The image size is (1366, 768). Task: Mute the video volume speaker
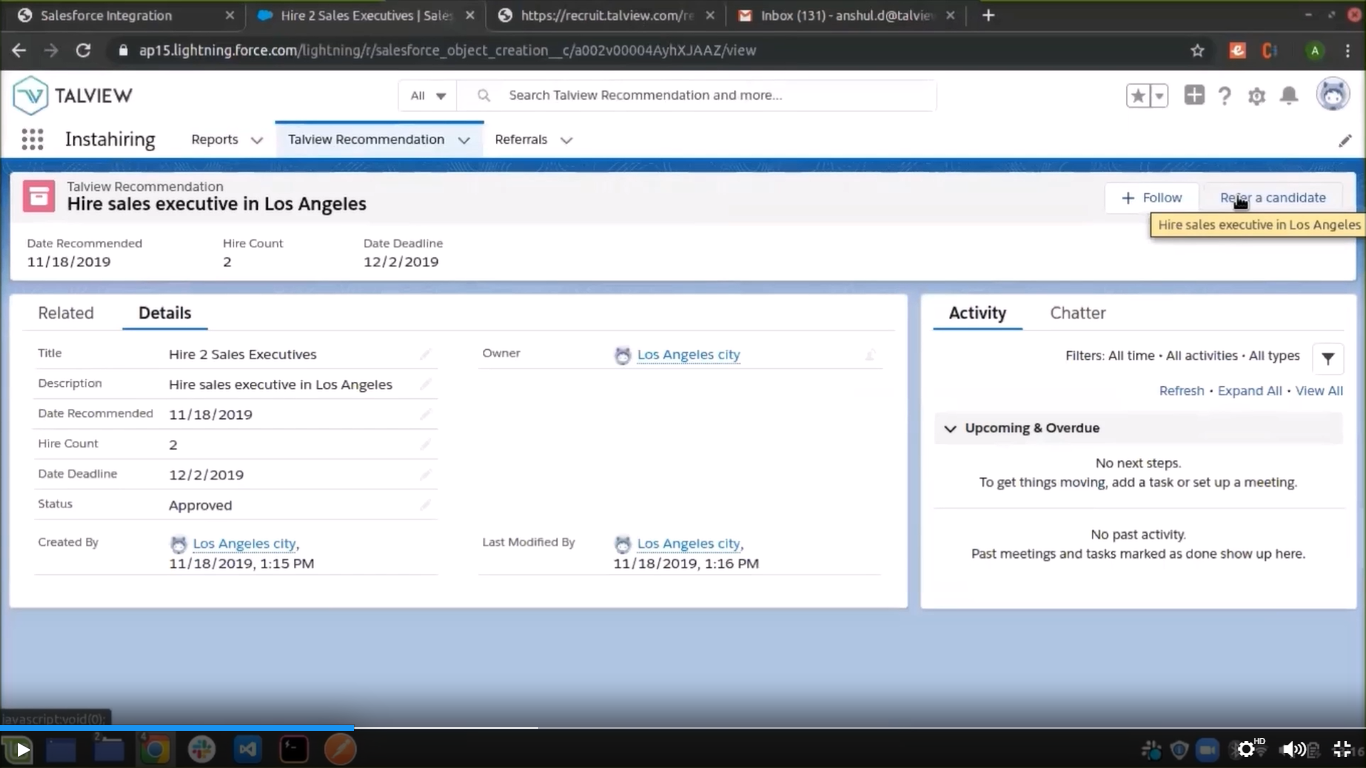(1293, 749)
